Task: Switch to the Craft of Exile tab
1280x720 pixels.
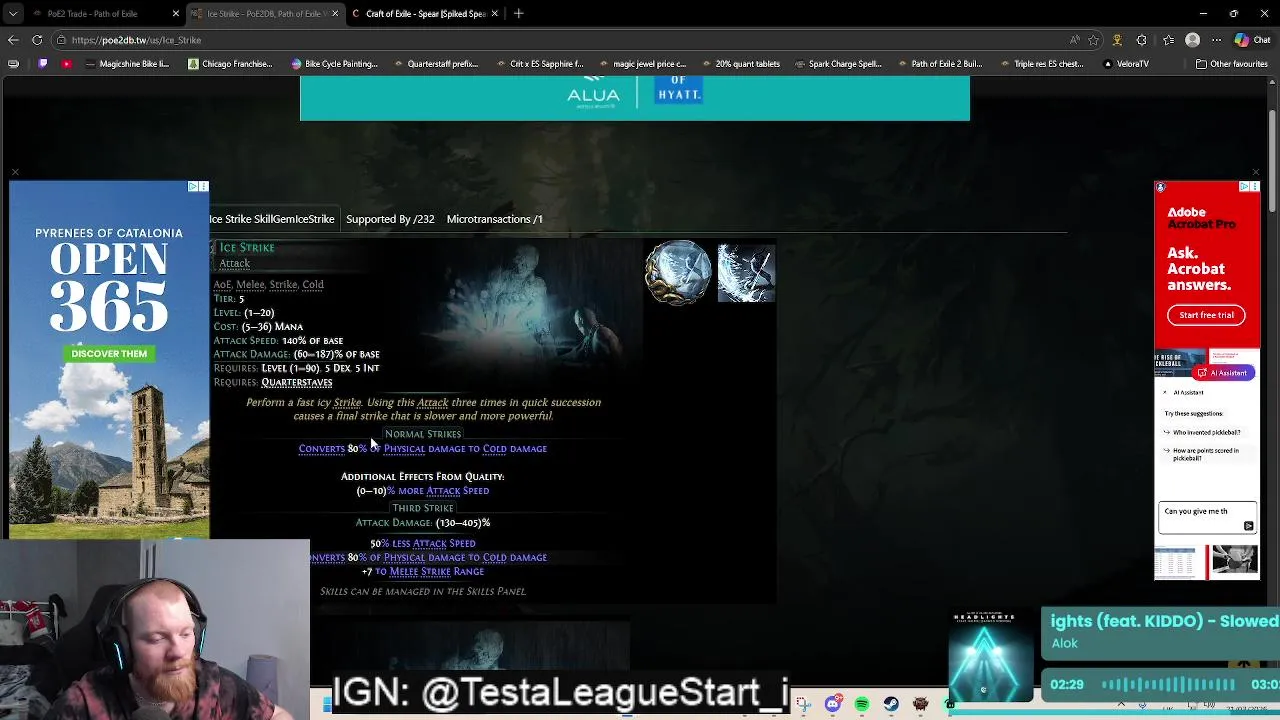Action: [x=425, y=14]
